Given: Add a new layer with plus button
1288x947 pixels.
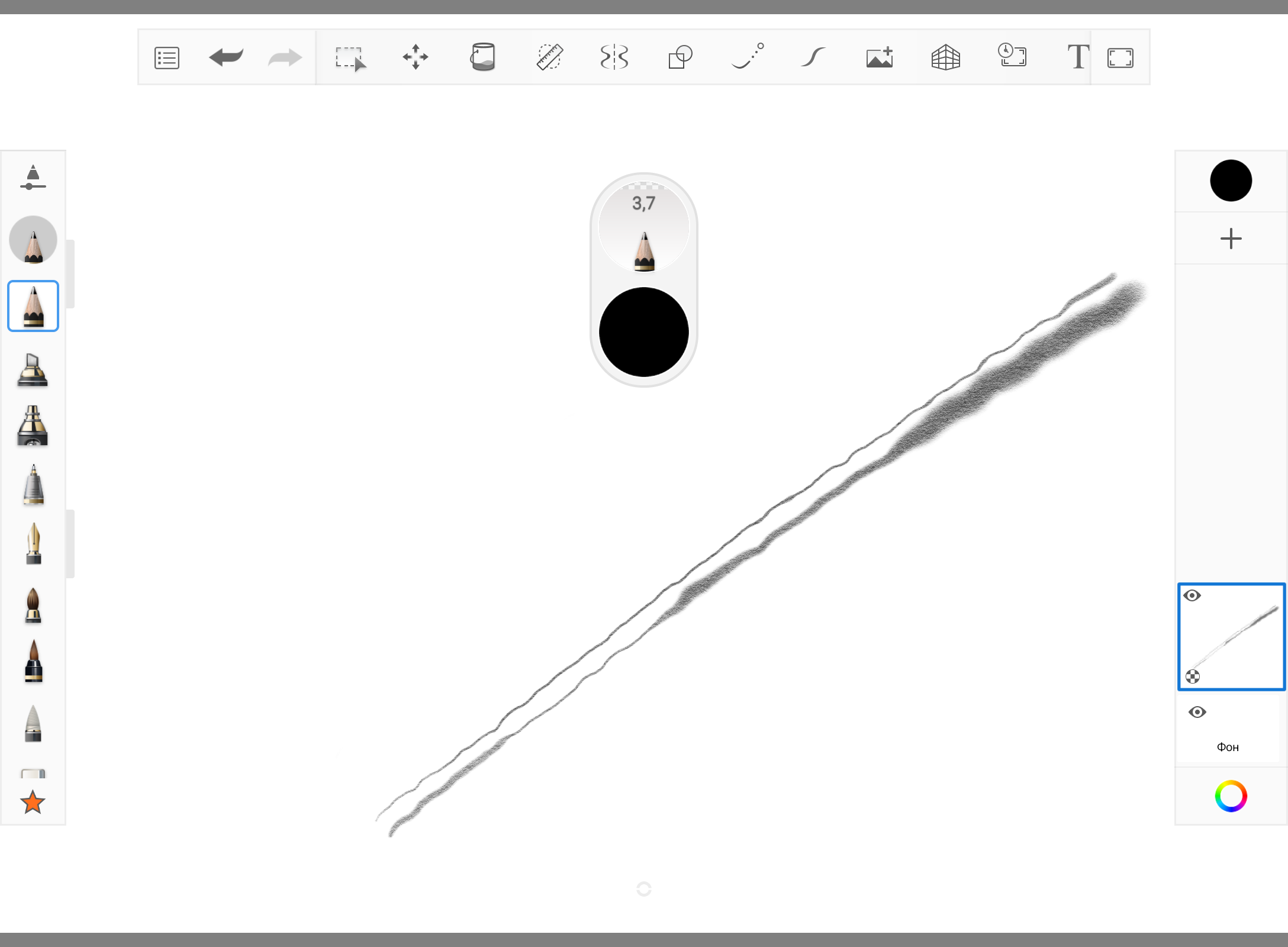Looking at the screenshot, I should coord(1231,239).
